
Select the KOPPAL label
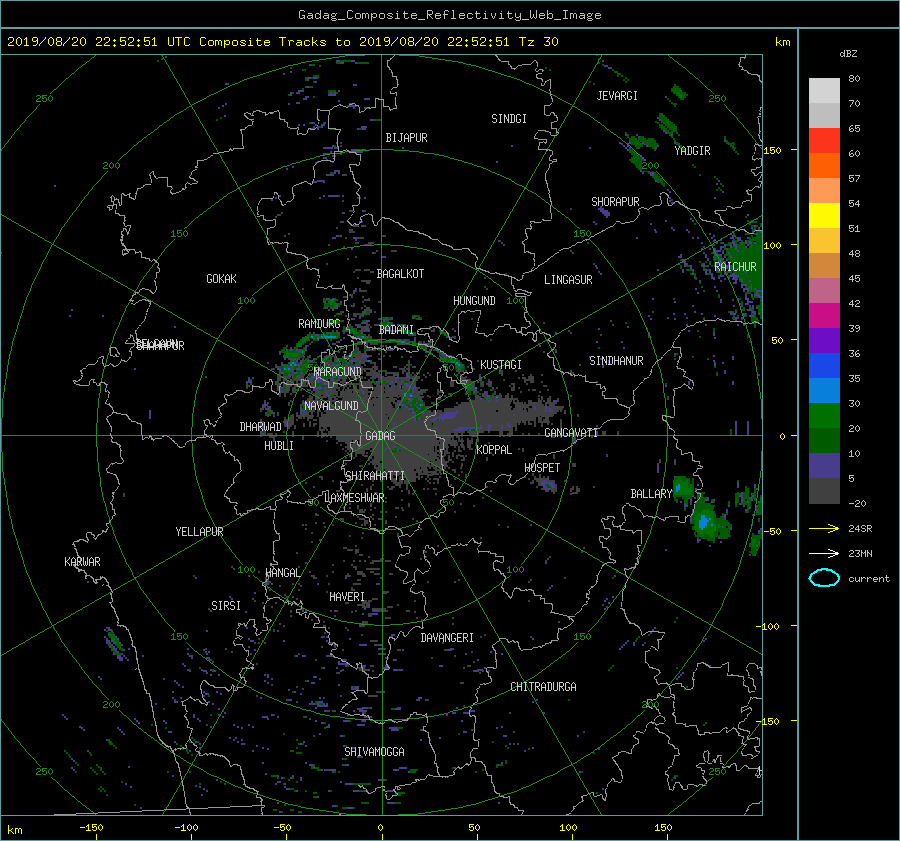tap(494, 449)
